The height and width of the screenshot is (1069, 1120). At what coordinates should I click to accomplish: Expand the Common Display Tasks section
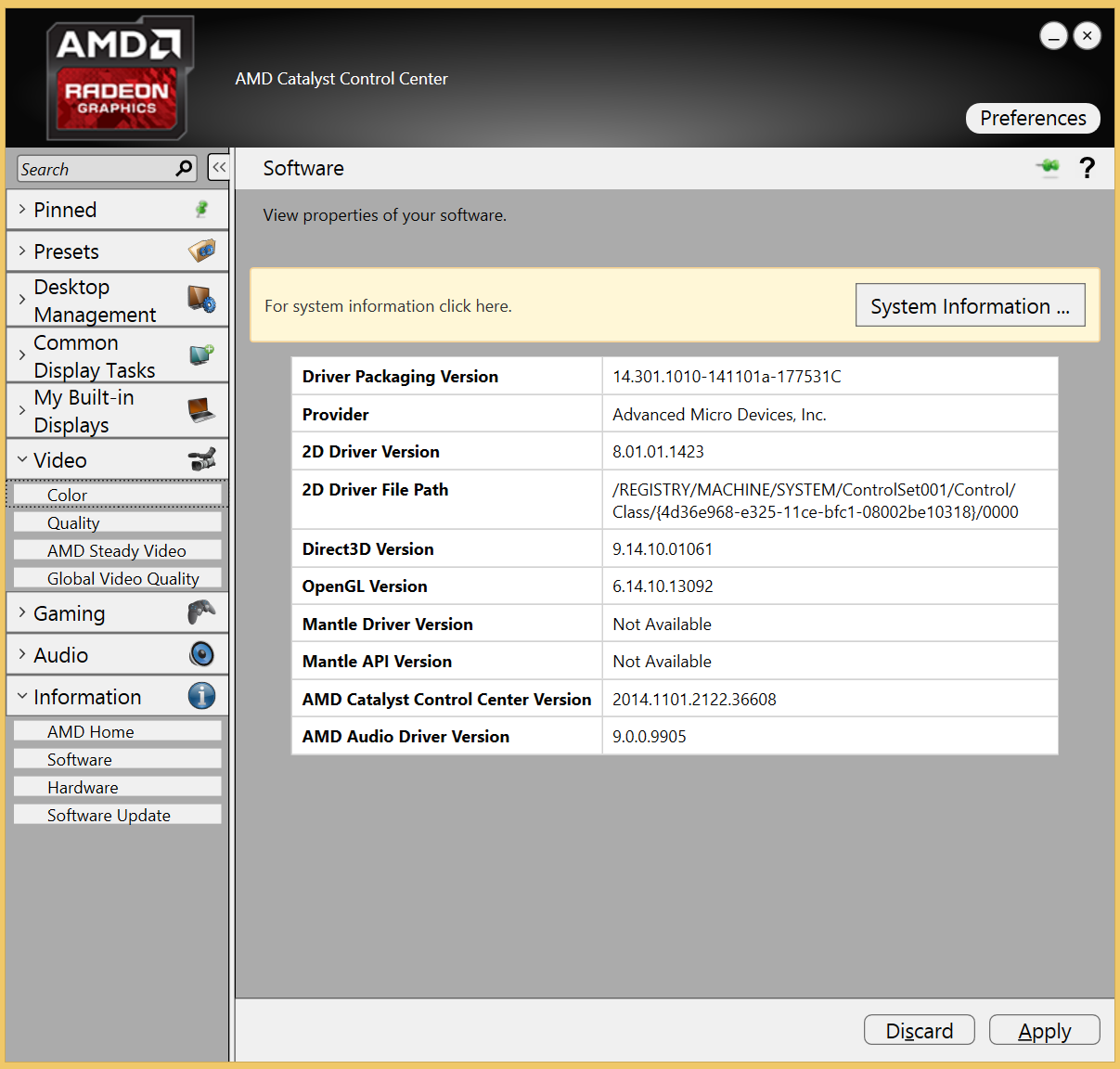(x=22, y=354)
